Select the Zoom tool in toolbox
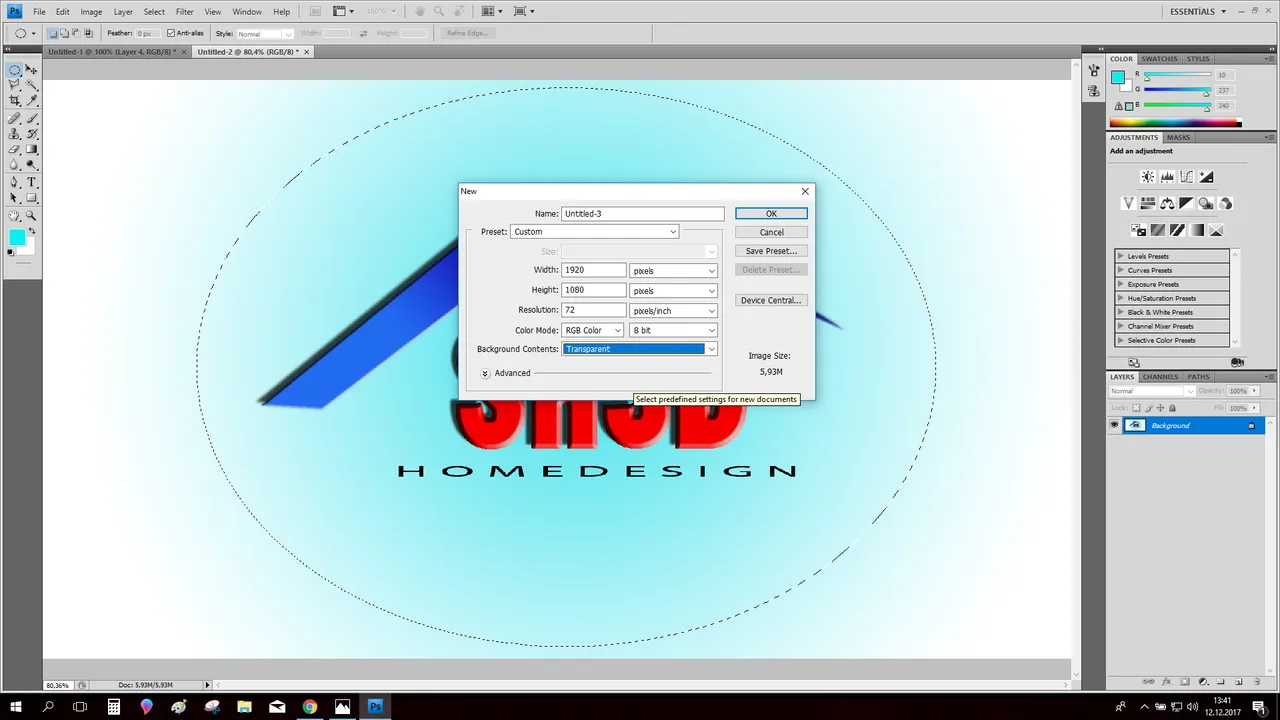This screenshot has width=1280, height=720. coord(31,216)
